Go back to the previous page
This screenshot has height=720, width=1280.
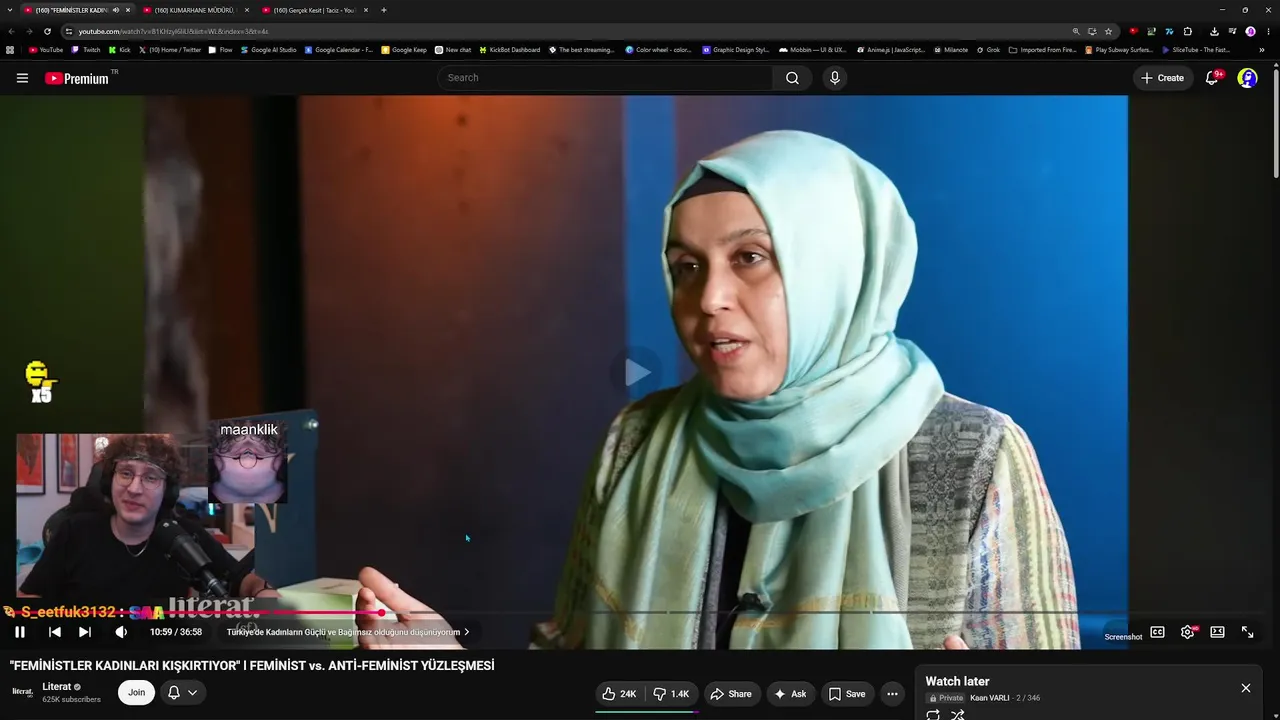[x=11, y=31]
